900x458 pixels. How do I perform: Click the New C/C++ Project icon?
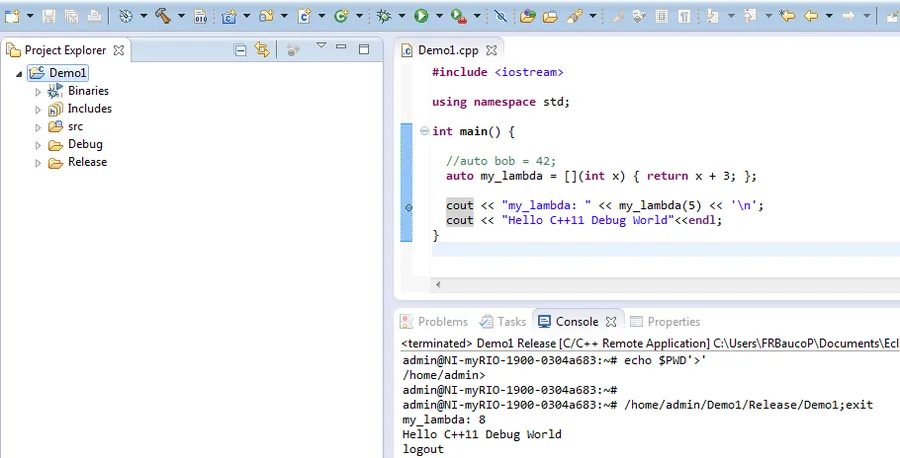[x=229, y=16]
